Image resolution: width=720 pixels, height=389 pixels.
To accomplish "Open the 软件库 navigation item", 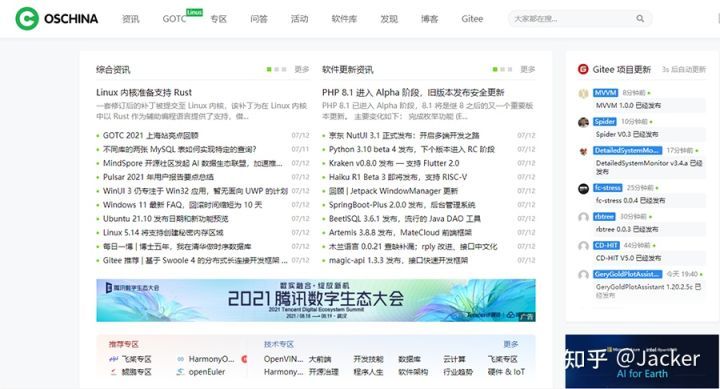I will [x=344, y=19].
